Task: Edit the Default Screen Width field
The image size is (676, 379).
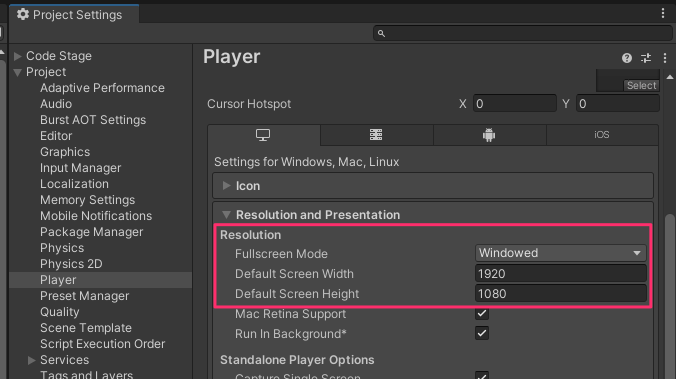Action: coord(560,274)
